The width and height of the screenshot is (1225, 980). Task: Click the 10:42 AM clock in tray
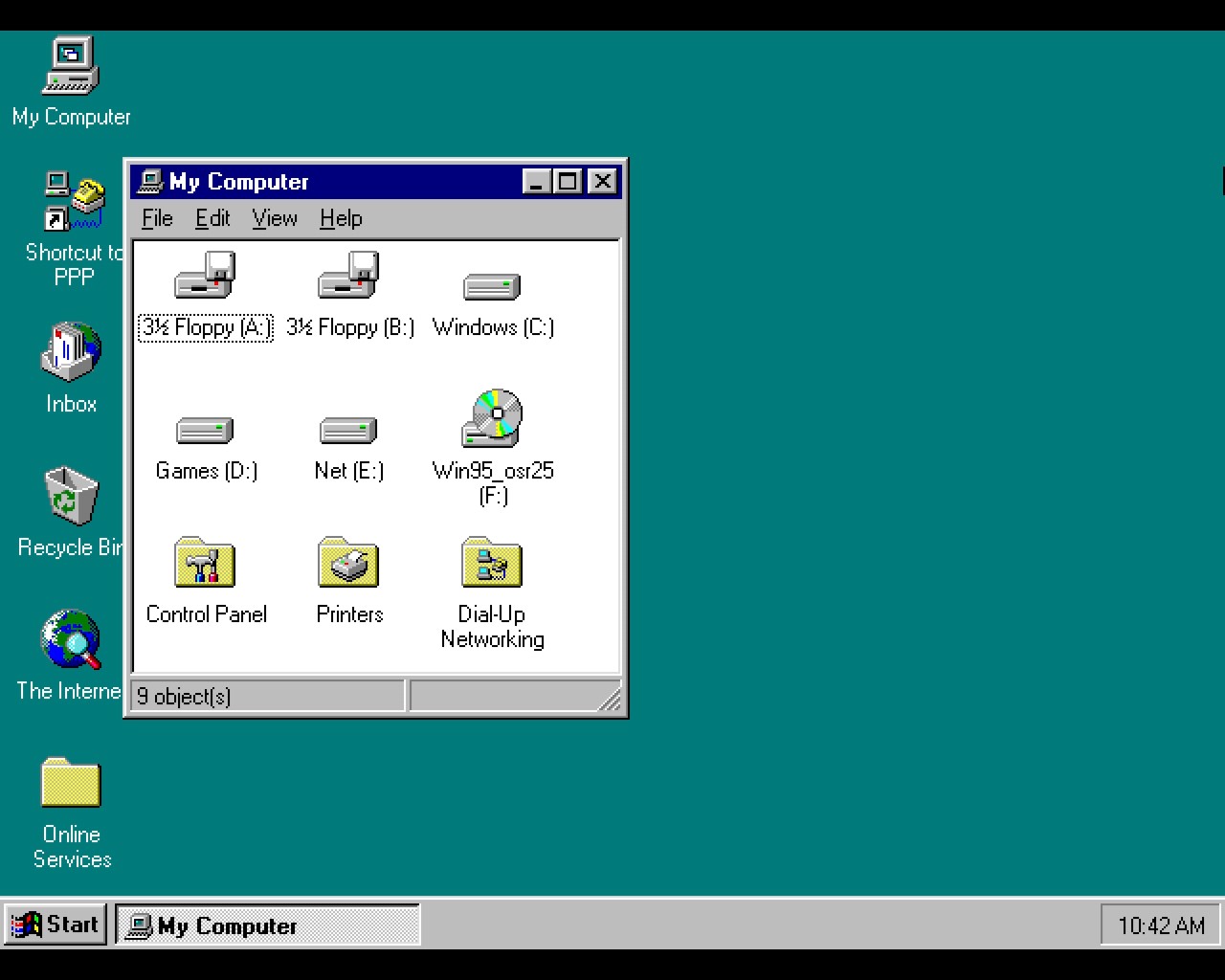click(x=1161, y=925)
